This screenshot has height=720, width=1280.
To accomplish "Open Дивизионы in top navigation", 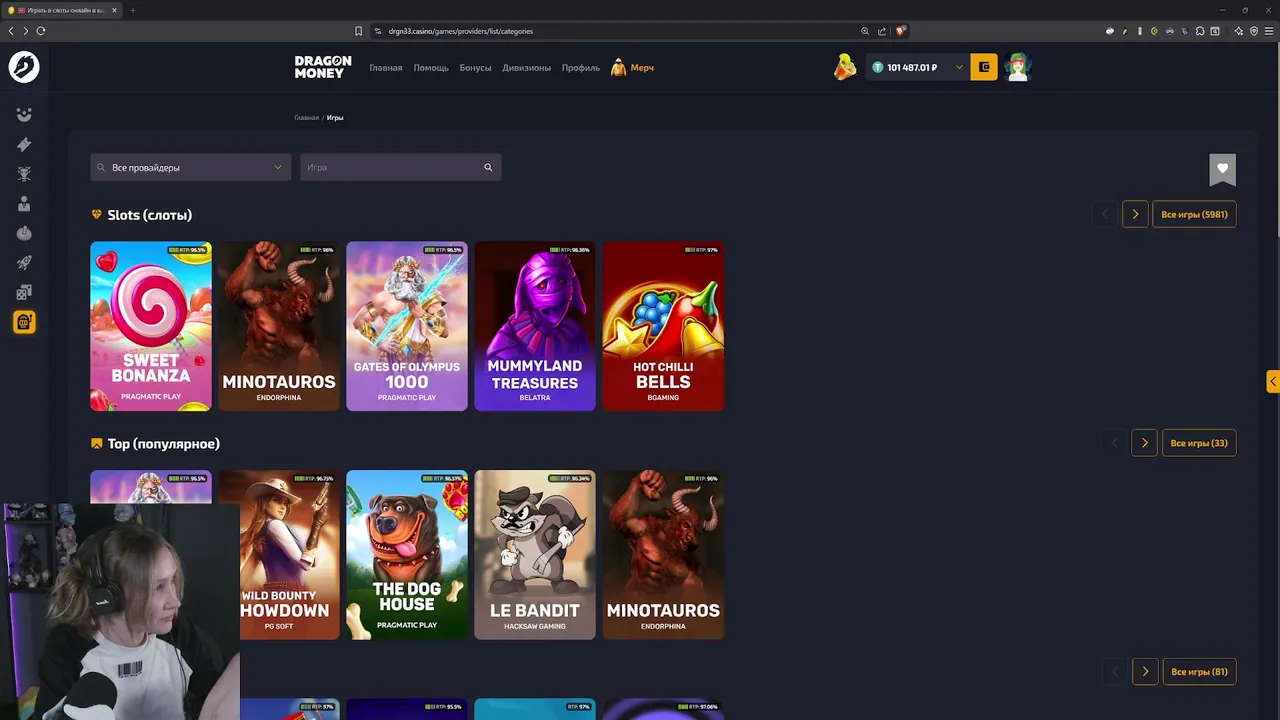I will (x=526, y=68).
